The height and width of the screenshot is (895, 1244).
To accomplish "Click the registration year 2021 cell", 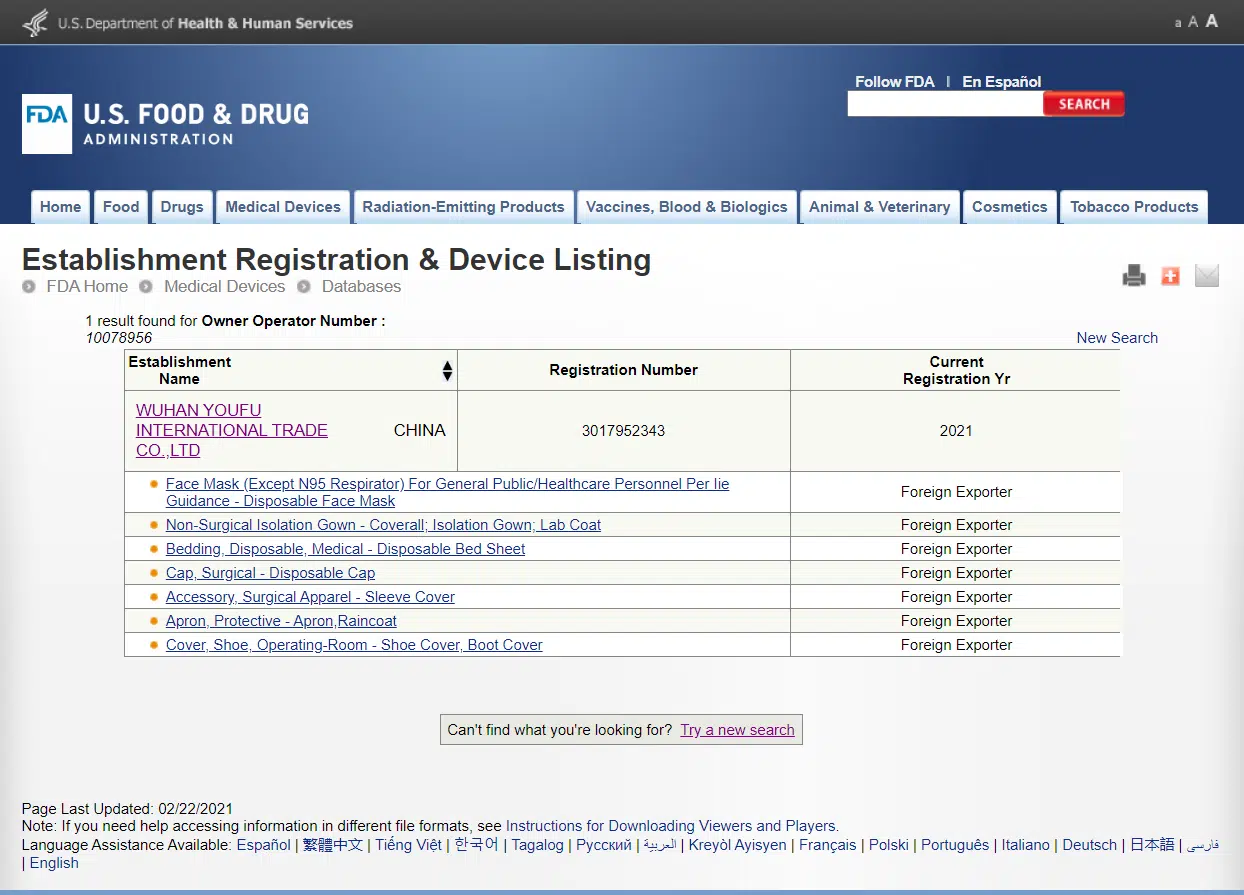I will 956,431.
